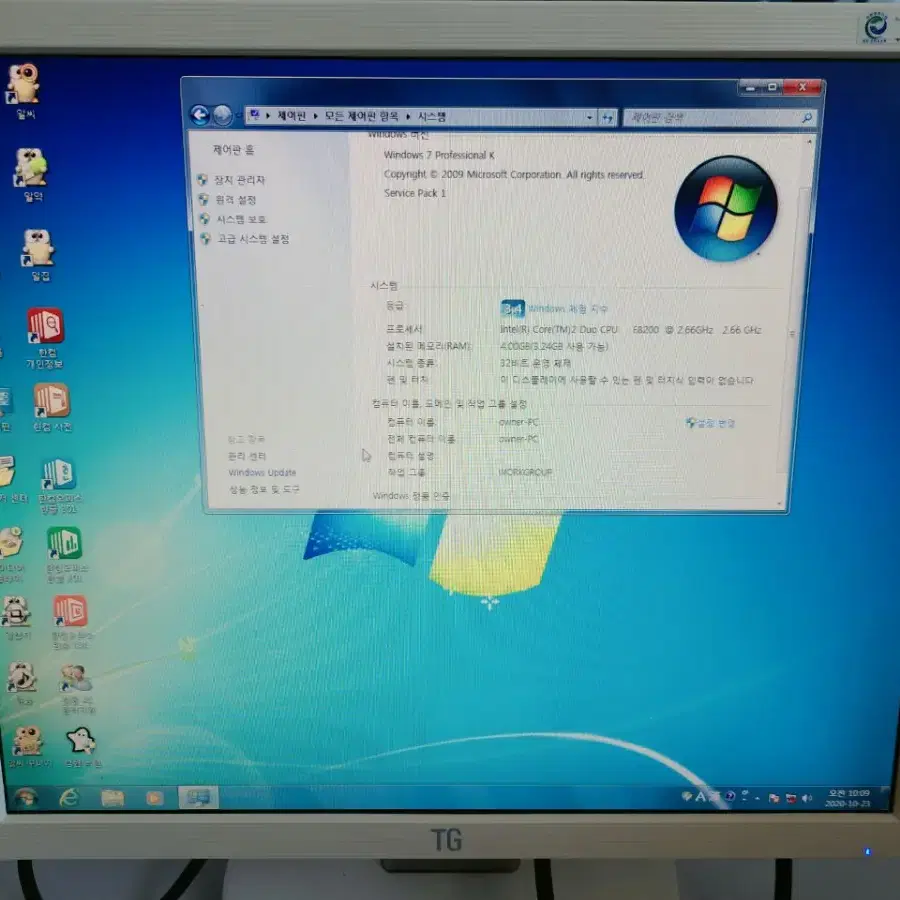The width and height of the screenshot is (900, 900).
Task: Click 'owner-PC' beside 전체 컴퓨터 이름
Action: click(518, 439)
